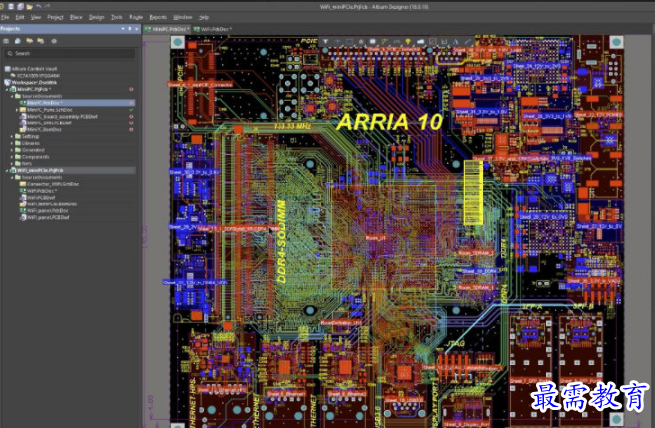This screenshot has width=655, height=428.
Task: Collapse MiniPC Source Documents folder
Action: 12,96
